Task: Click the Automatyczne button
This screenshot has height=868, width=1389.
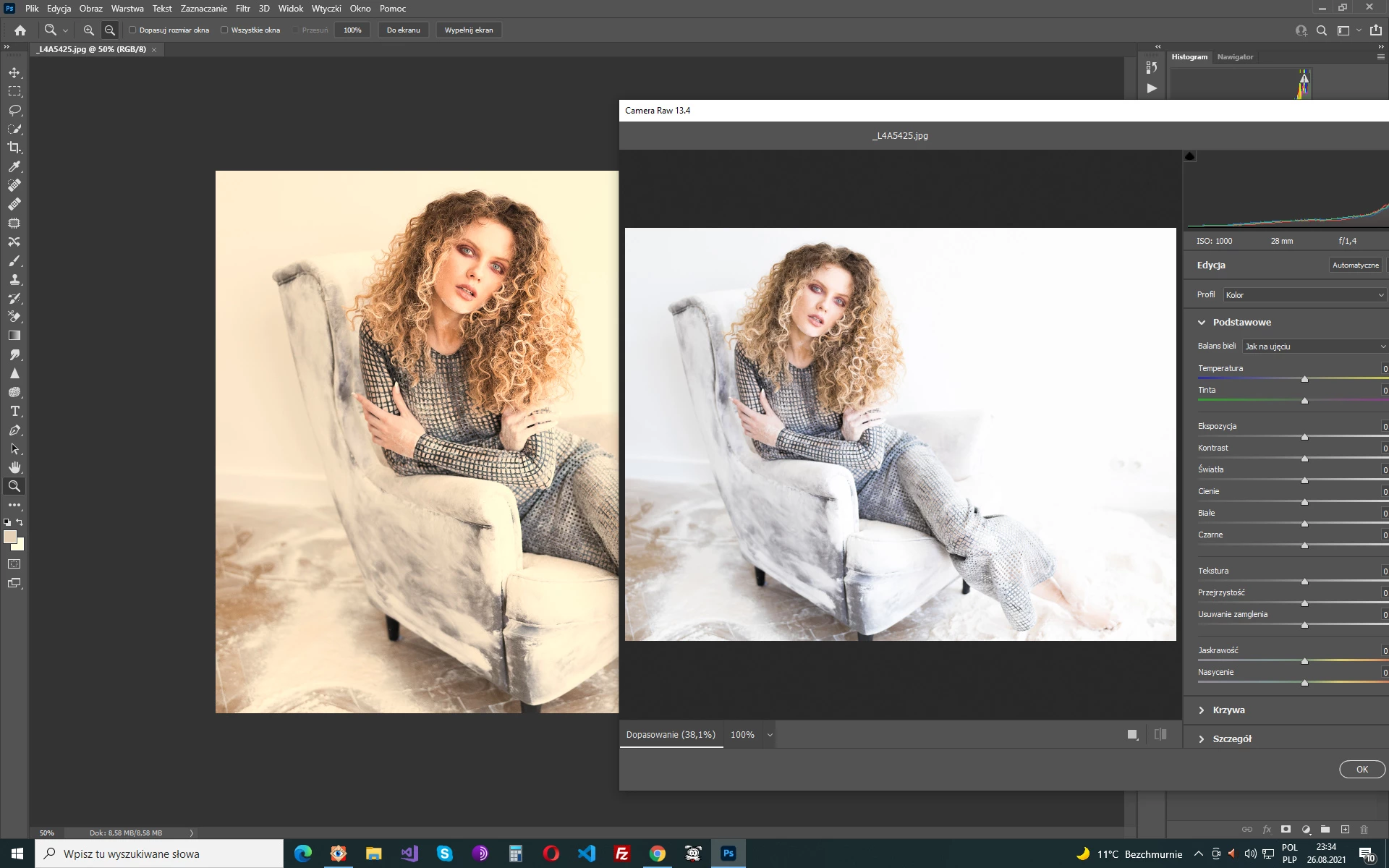Action: click(x=1355, y=265)
